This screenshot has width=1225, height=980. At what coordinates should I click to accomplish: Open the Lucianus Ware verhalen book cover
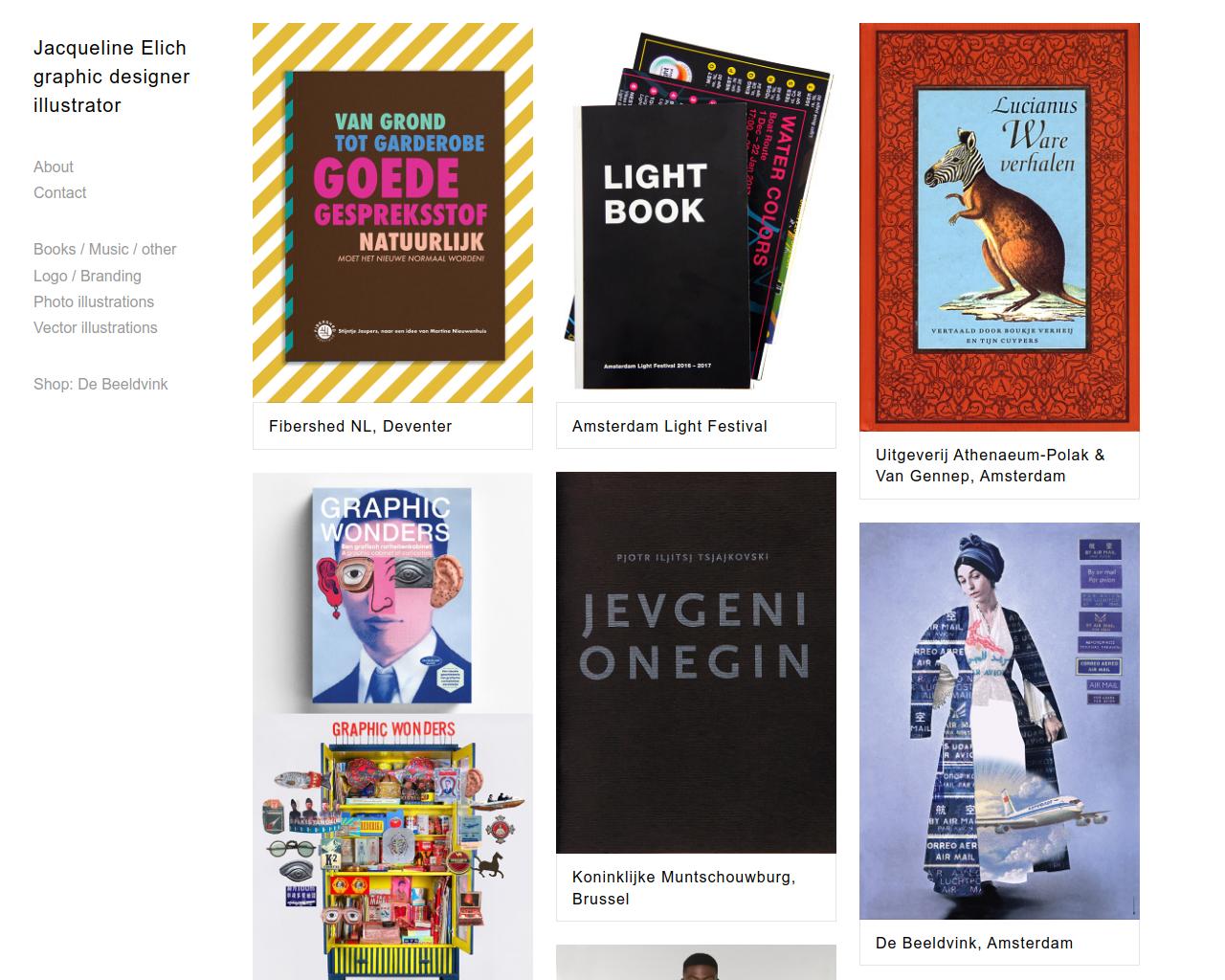(x=999, y=227)
